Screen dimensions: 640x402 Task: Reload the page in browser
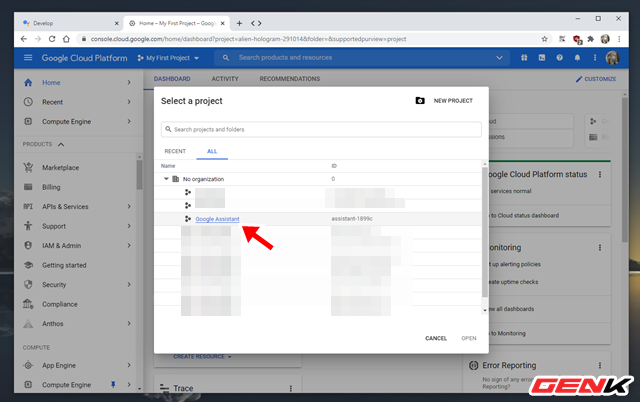coord(52,39)
